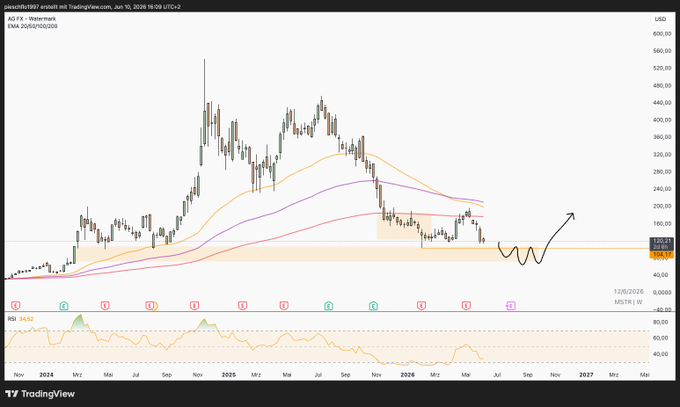Viewport: 680px width, 407px height.
Task: Click the 400,00 price axis label
Action: (x=662, y=120)
